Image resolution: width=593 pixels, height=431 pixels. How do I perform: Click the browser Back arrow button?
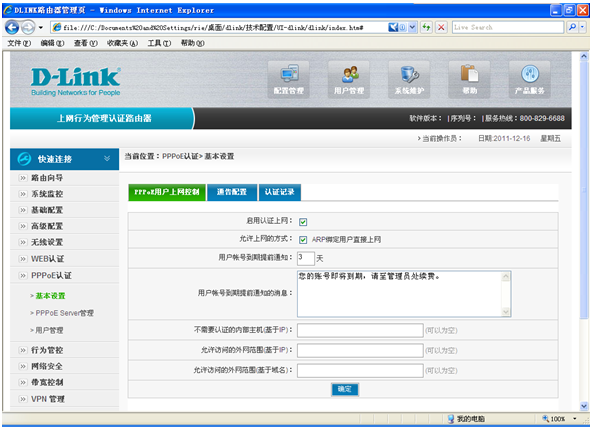(12, 27)
